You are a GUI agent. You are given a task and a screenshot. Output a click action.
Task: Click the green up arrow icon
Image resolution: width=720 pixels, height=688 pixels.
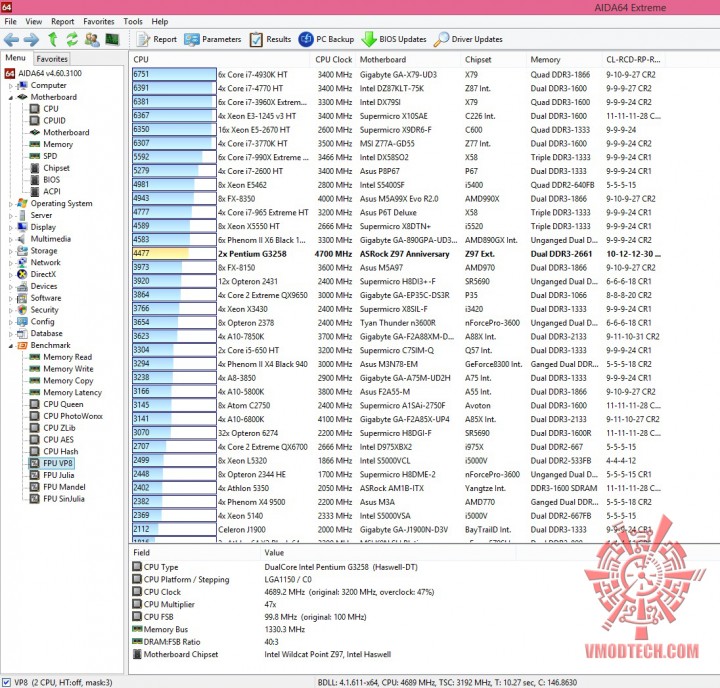(x=53, y=39)
